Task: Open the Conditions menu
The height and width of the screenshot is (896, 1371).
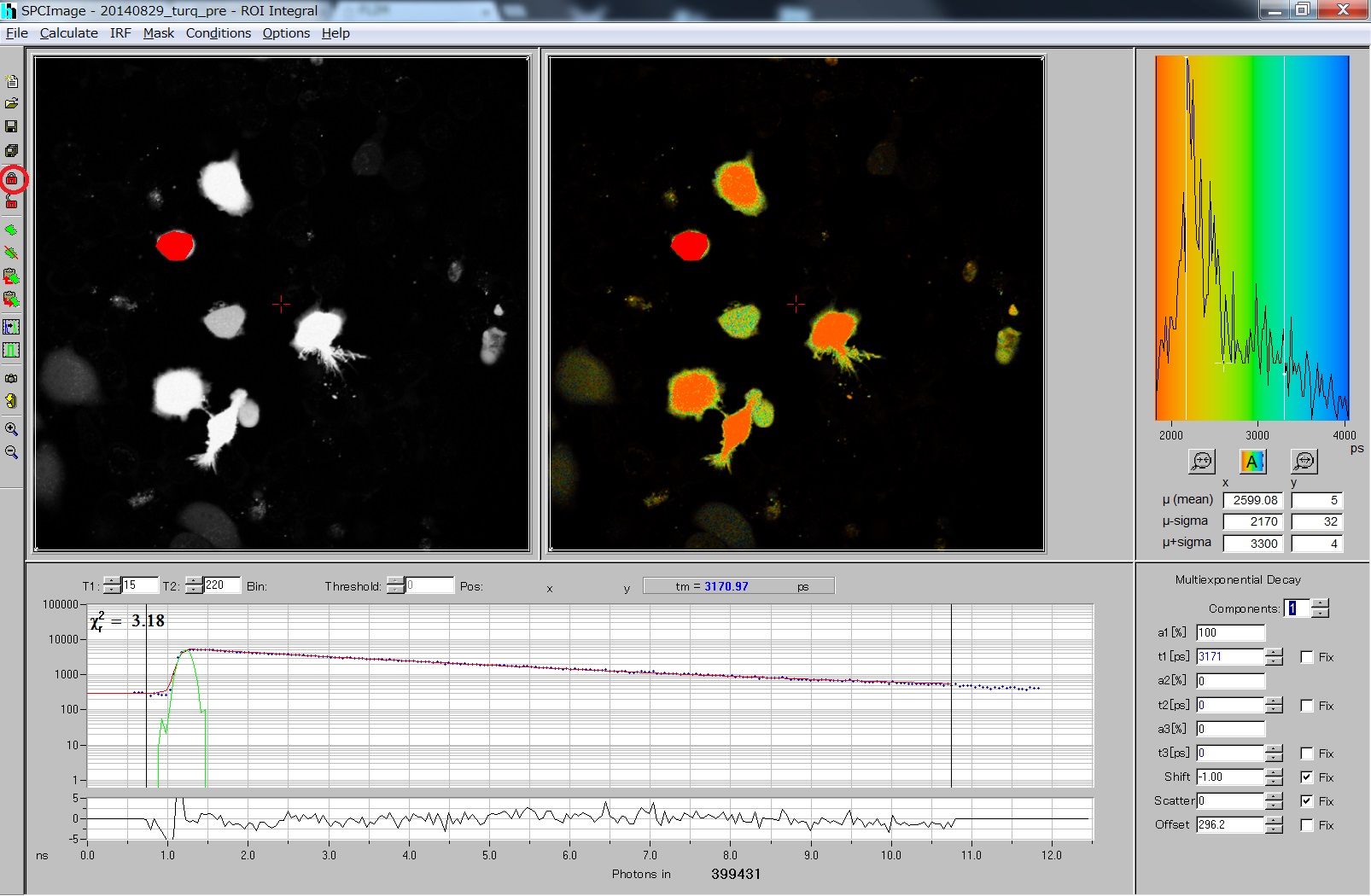Action: click(x=219, y=33)
